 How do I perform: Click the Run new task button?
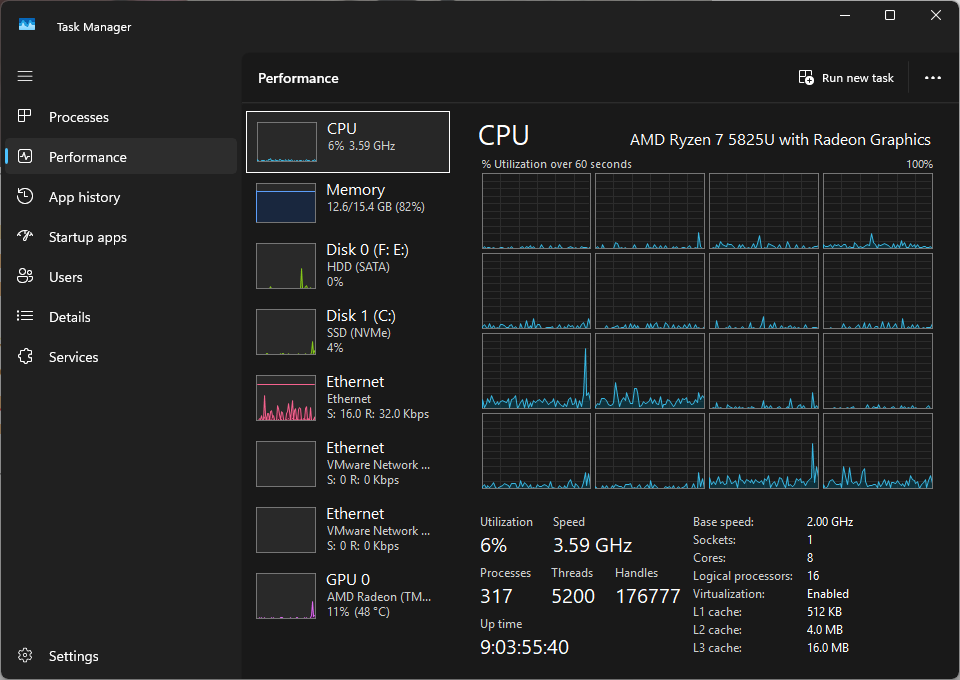pyautogui.click(x=846, y=78)
